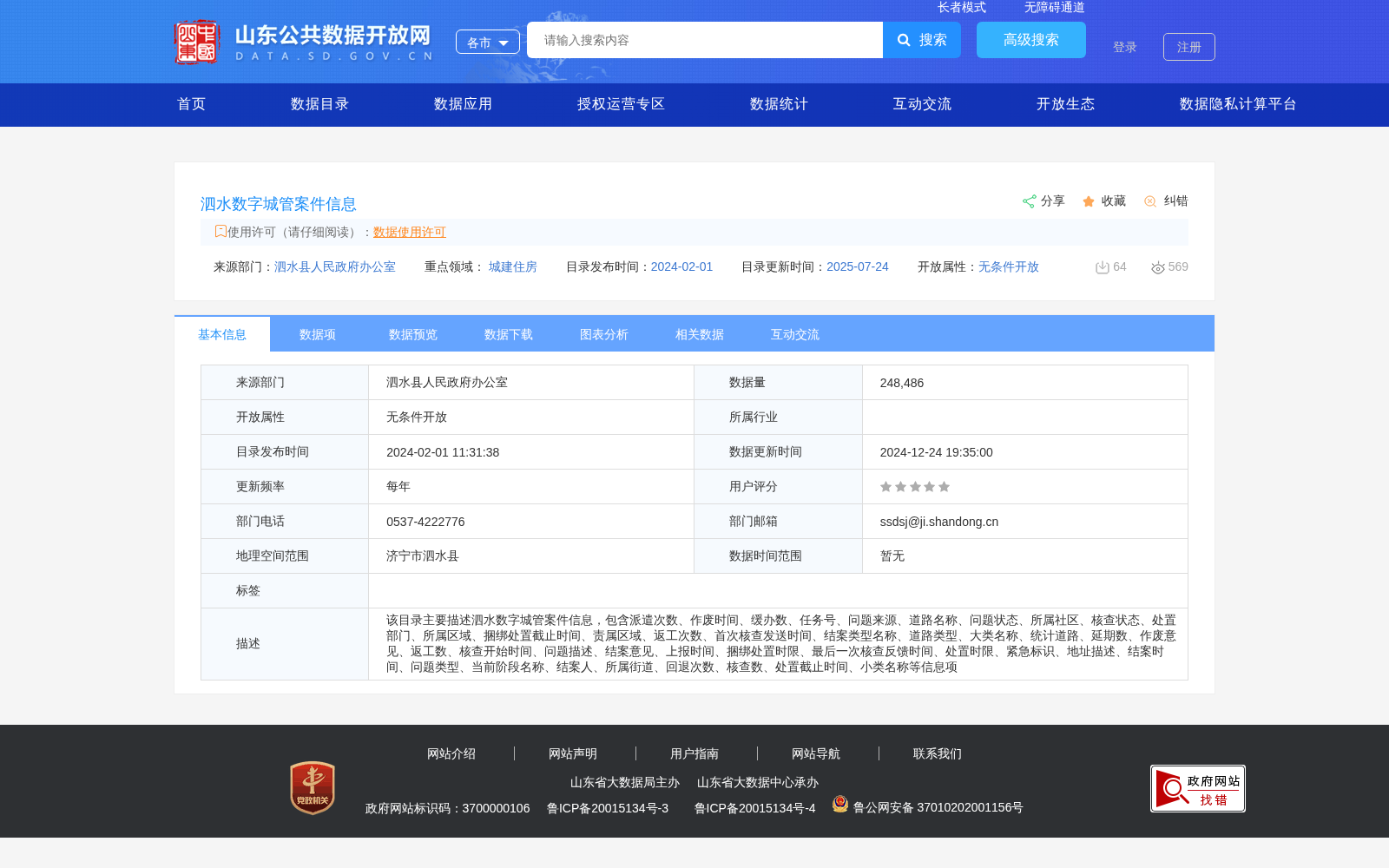
Task: Click the email ssdsj@ji.shandong.cn
Action: pos(939,522)
